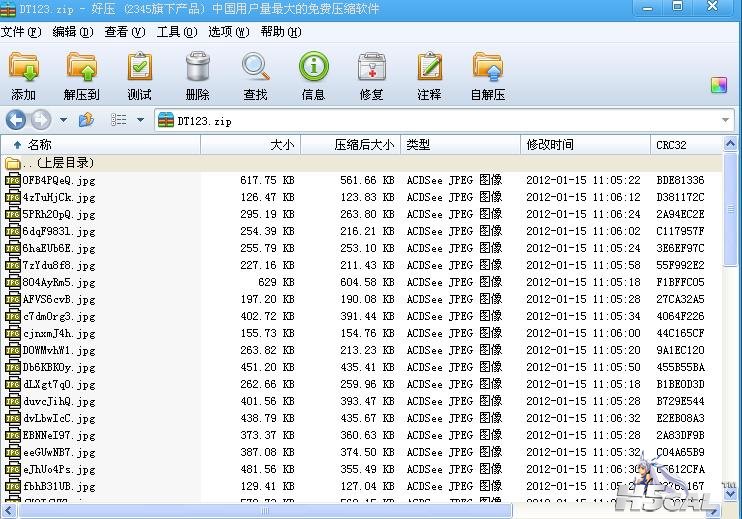Viewport: 742px width, 519px height.
Task: Open the 编辑(E) menu
Action: point(73,32)
